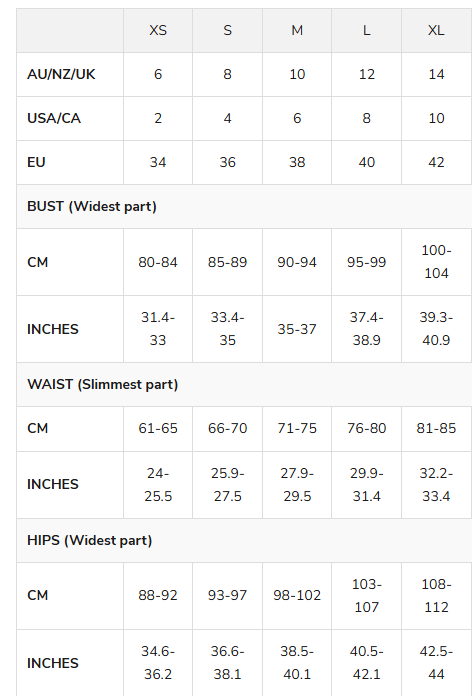Click the waist inches cell 24-25.5
The image size is (472, 696).
click(158, 485)
